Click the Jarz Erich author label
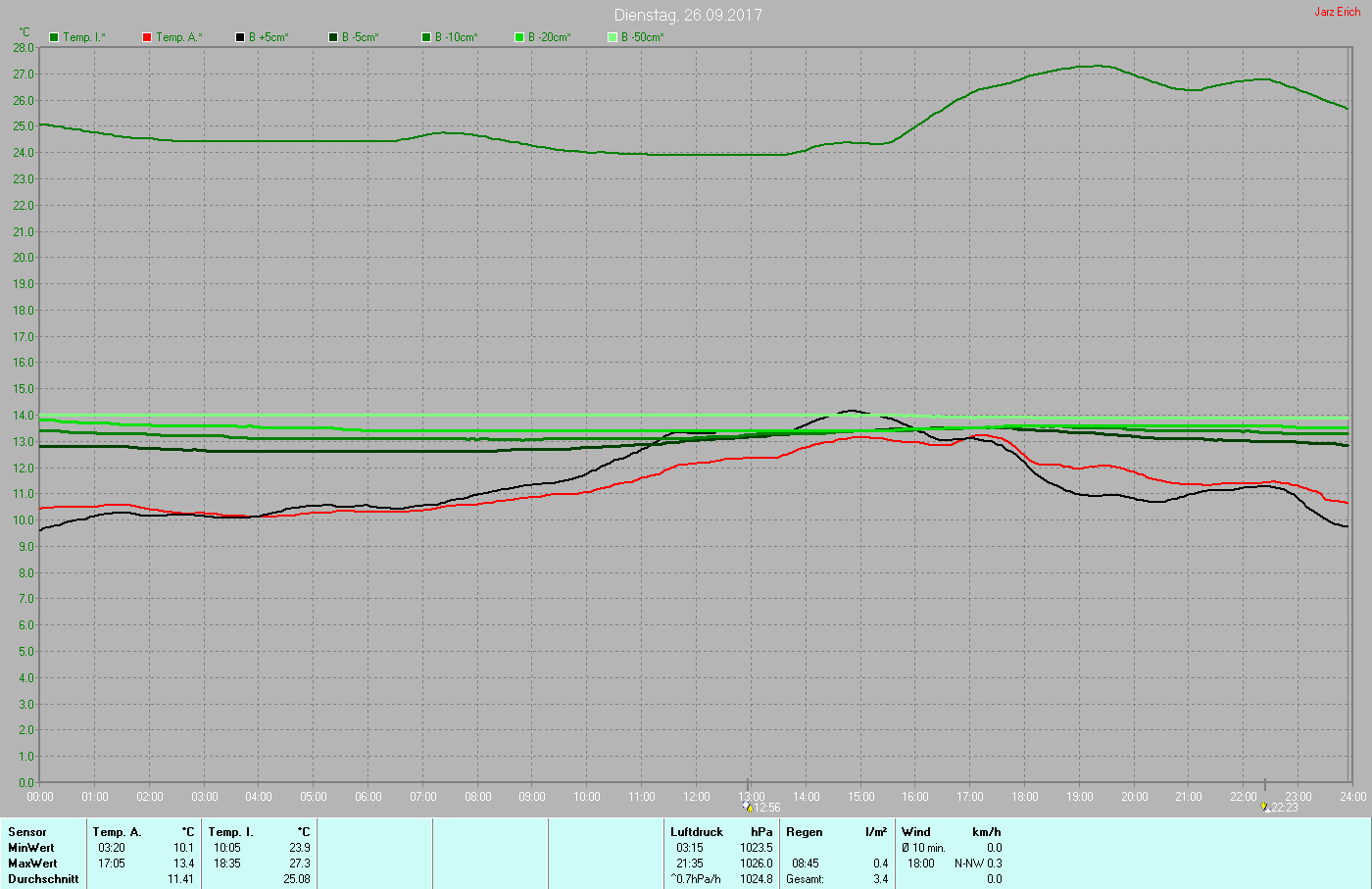Image resolution: width=1372 pixels, height=889 pixels. [x=1338, y=12]
